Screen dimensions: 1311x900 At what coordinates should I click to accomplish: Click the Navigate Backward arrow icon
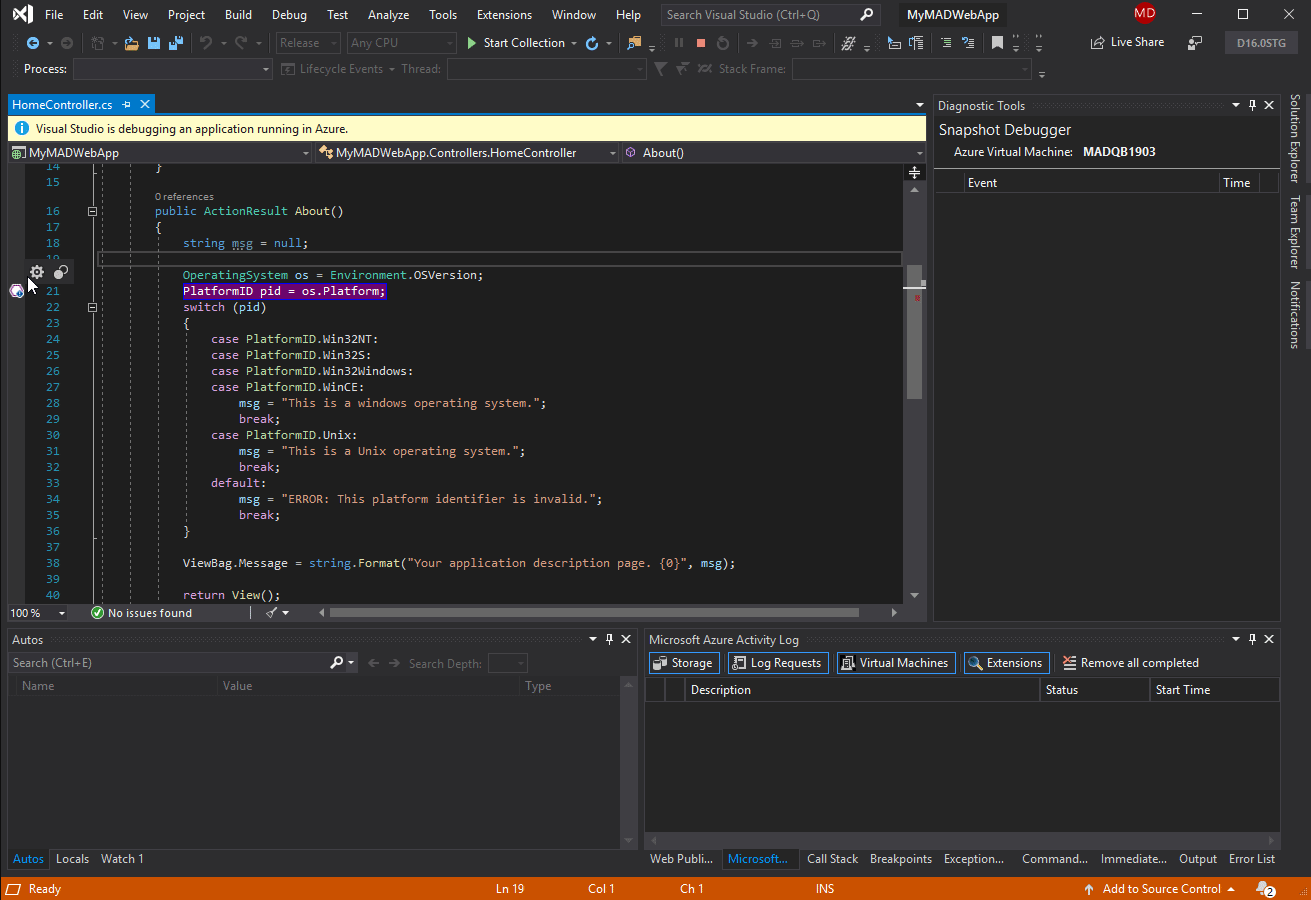[x=33, y=43]
